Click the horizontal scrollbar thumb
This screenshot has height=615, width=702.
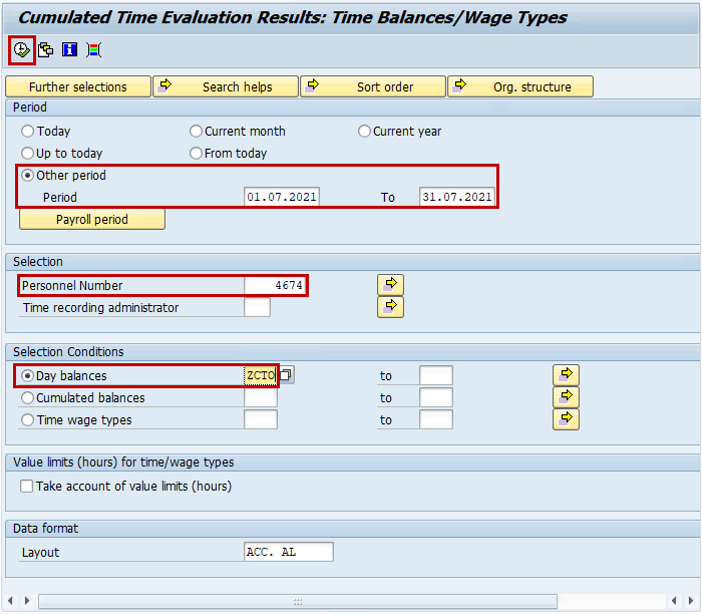point(298,601)
